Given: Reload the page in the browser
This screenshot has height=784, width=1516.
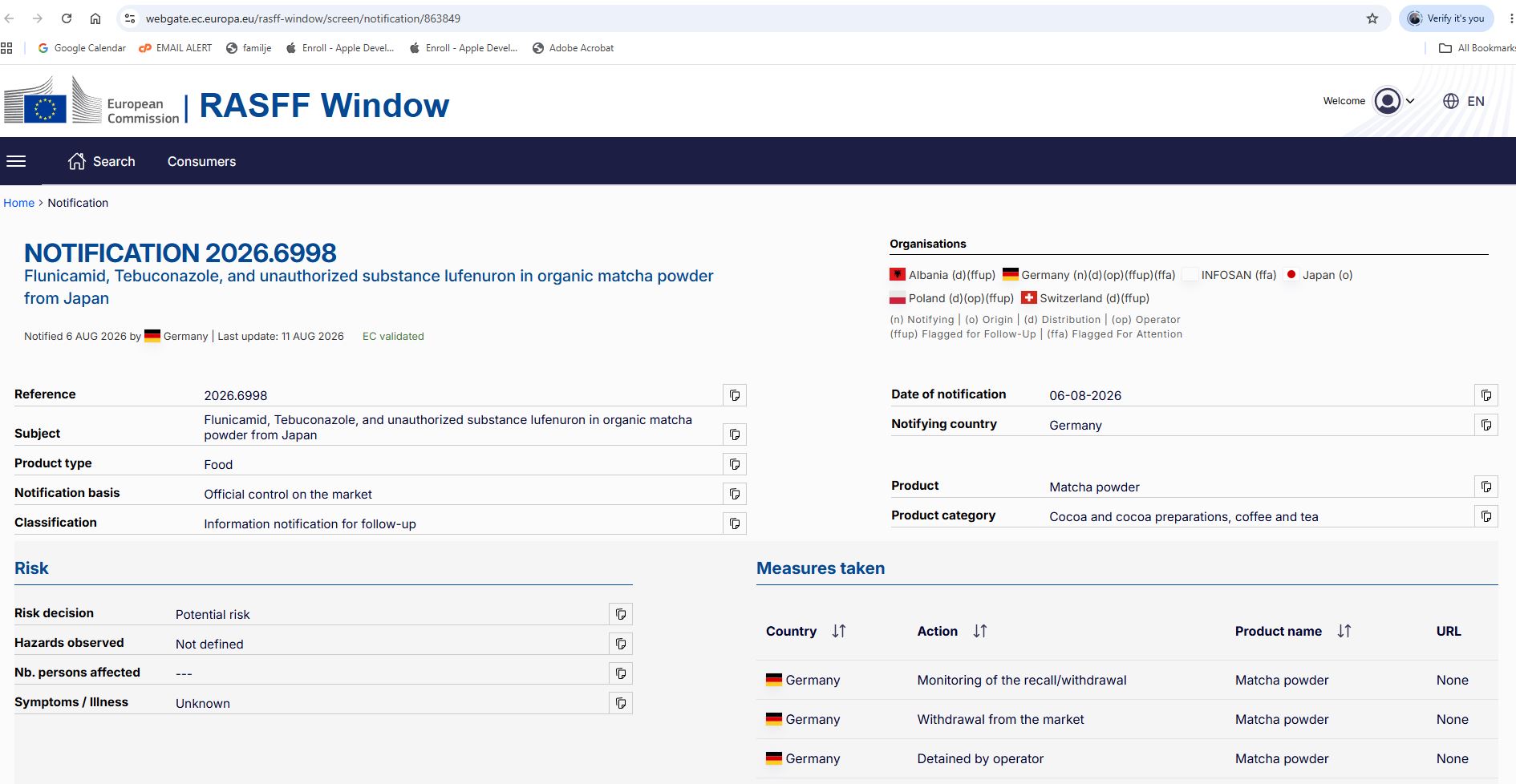Looking at the screenshot, I should [67, 18].
